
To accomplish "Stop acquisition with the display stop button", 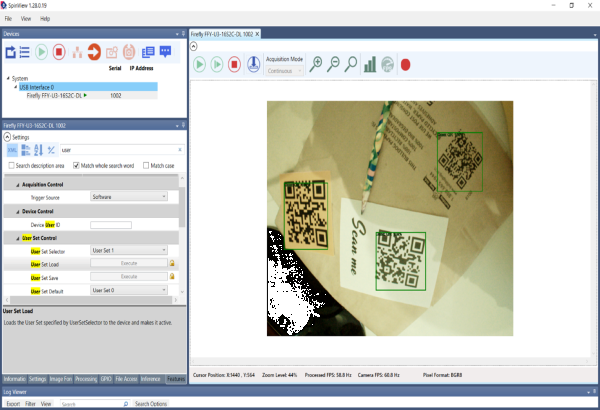I will 234,64.
